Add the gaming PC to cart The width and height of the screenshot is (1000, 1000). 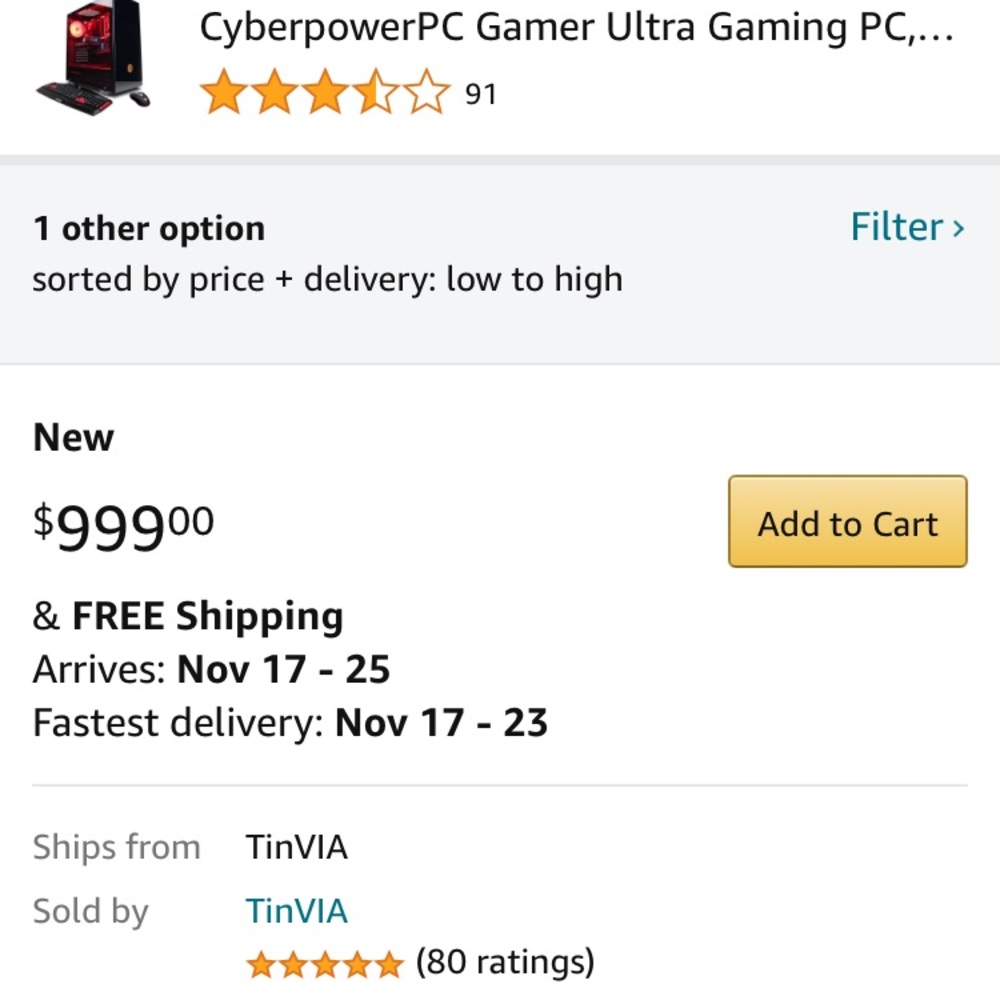tap(846, 522)
